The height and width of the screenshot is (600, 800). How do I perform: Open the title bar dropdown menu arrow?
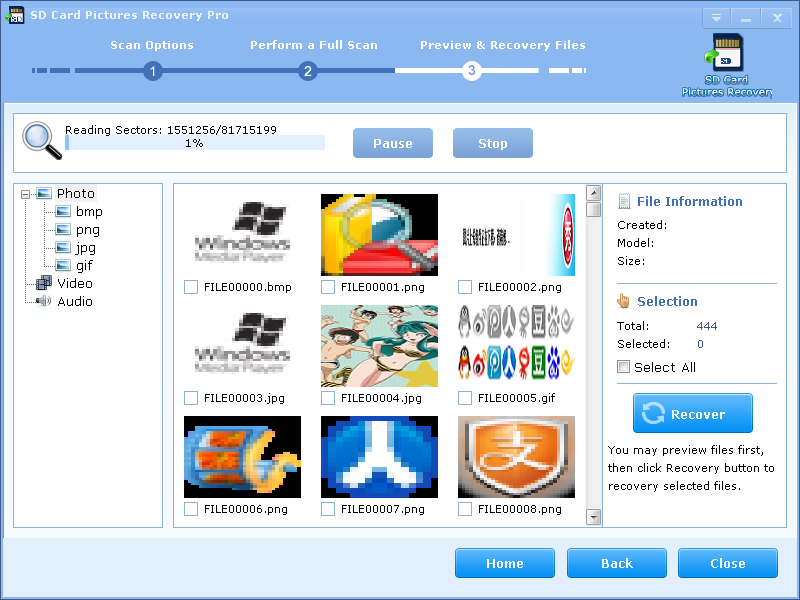[716, 18]
